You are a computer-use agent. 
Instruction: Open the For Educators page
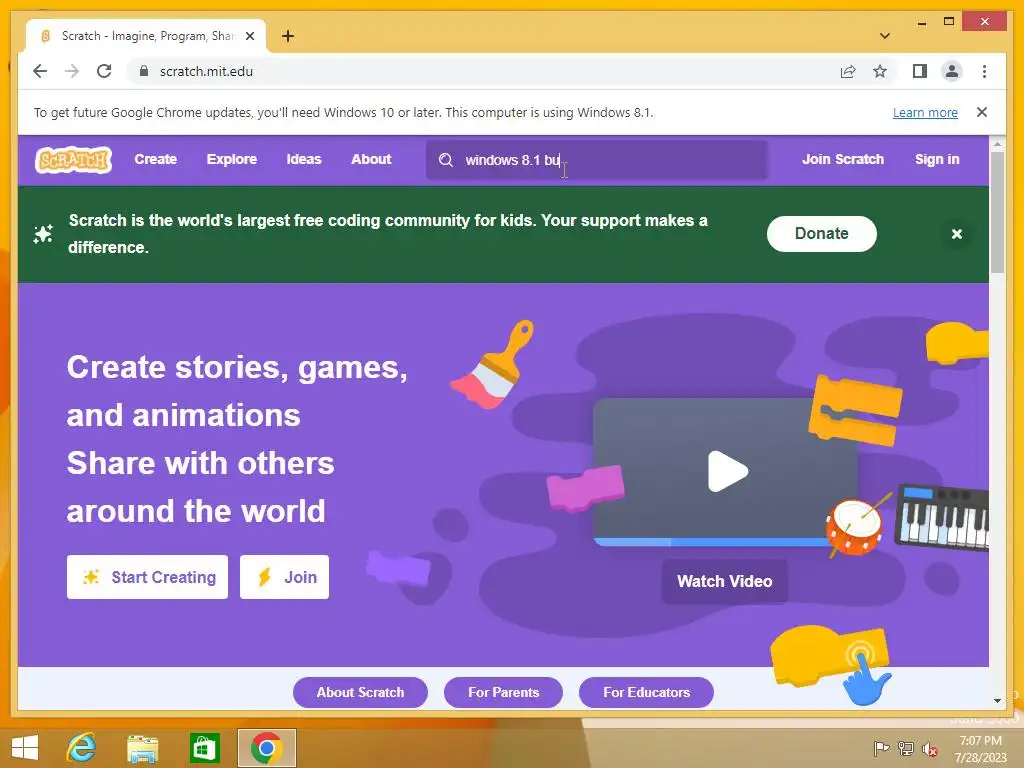[647, 692]
